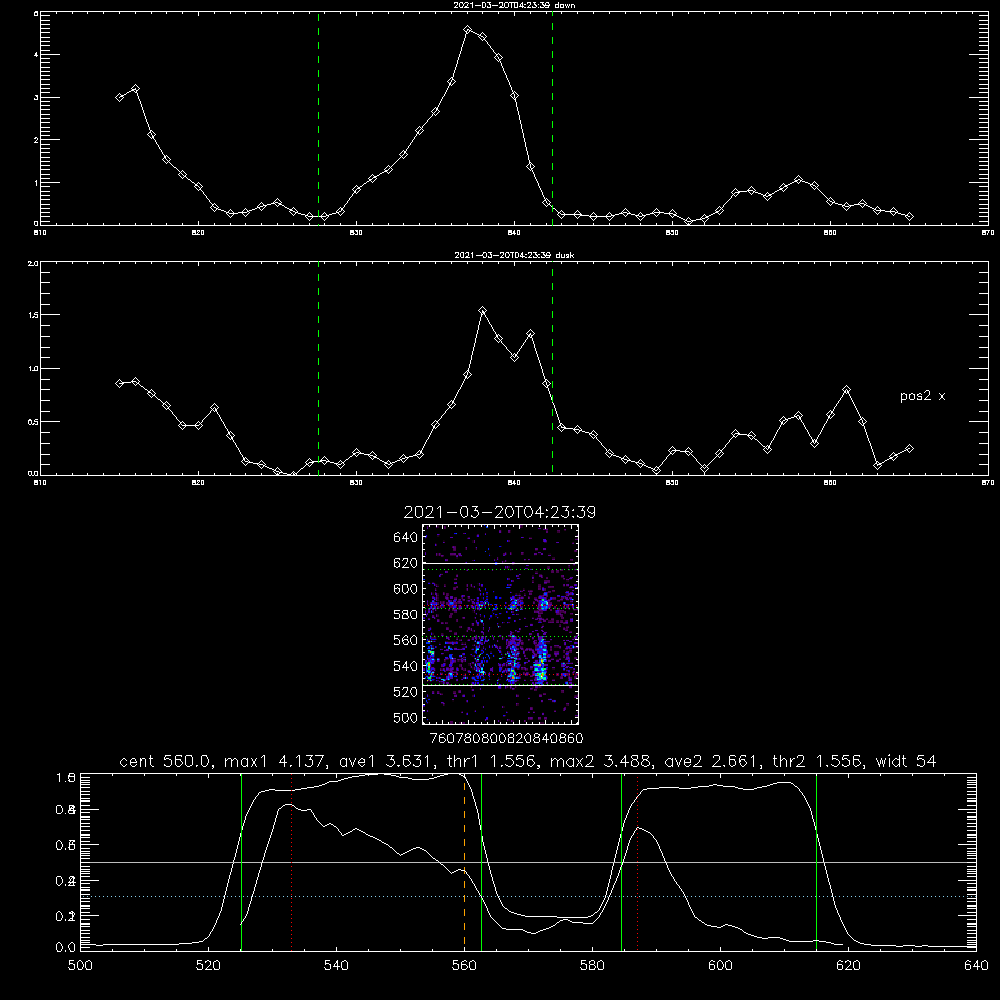
Task: Click the large timestamp title above the spectrogram image
Action: click(500, 512)
